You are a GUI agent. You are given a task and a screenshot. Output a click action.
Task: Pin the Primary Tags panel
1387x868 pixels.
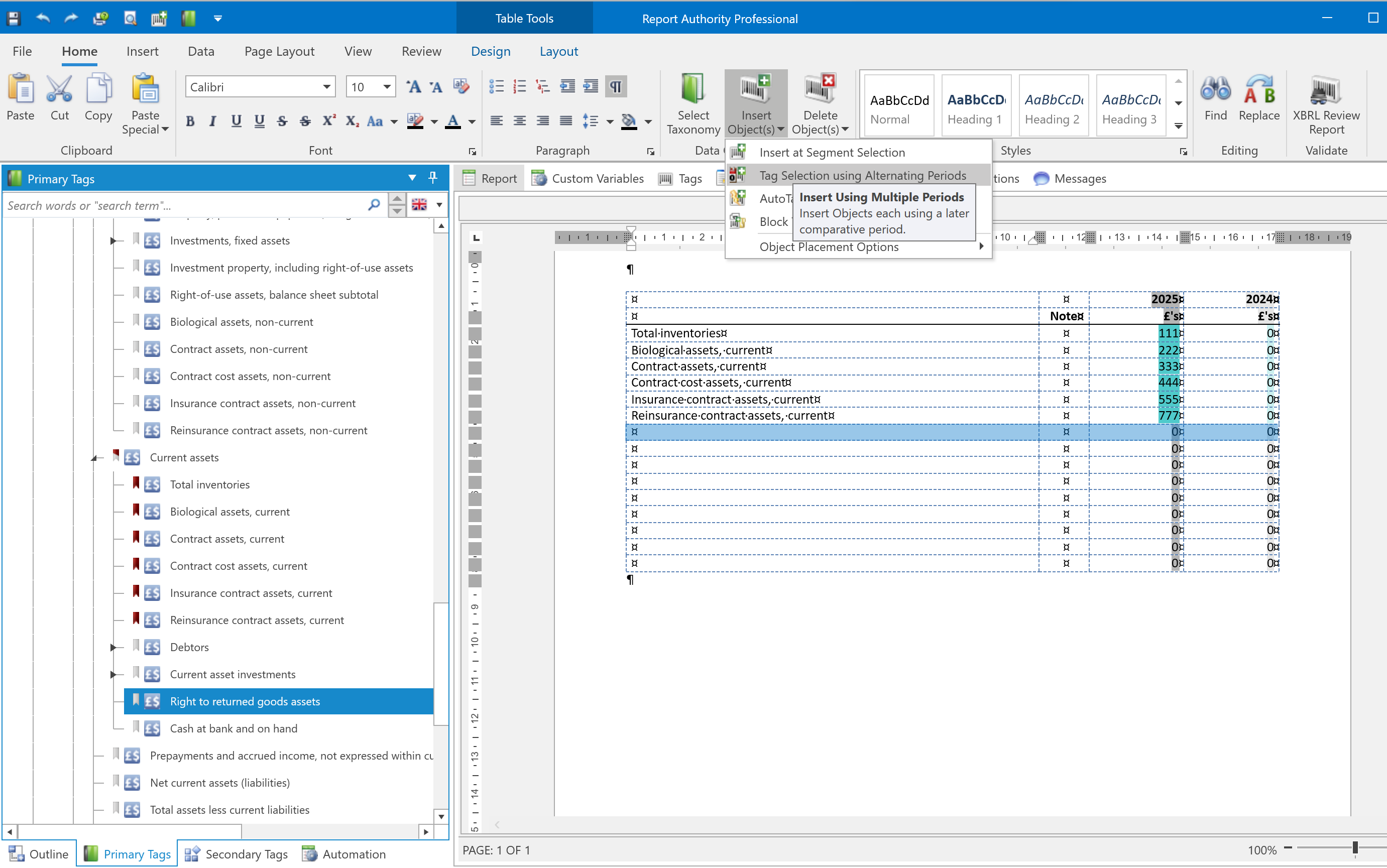[433, 178]
